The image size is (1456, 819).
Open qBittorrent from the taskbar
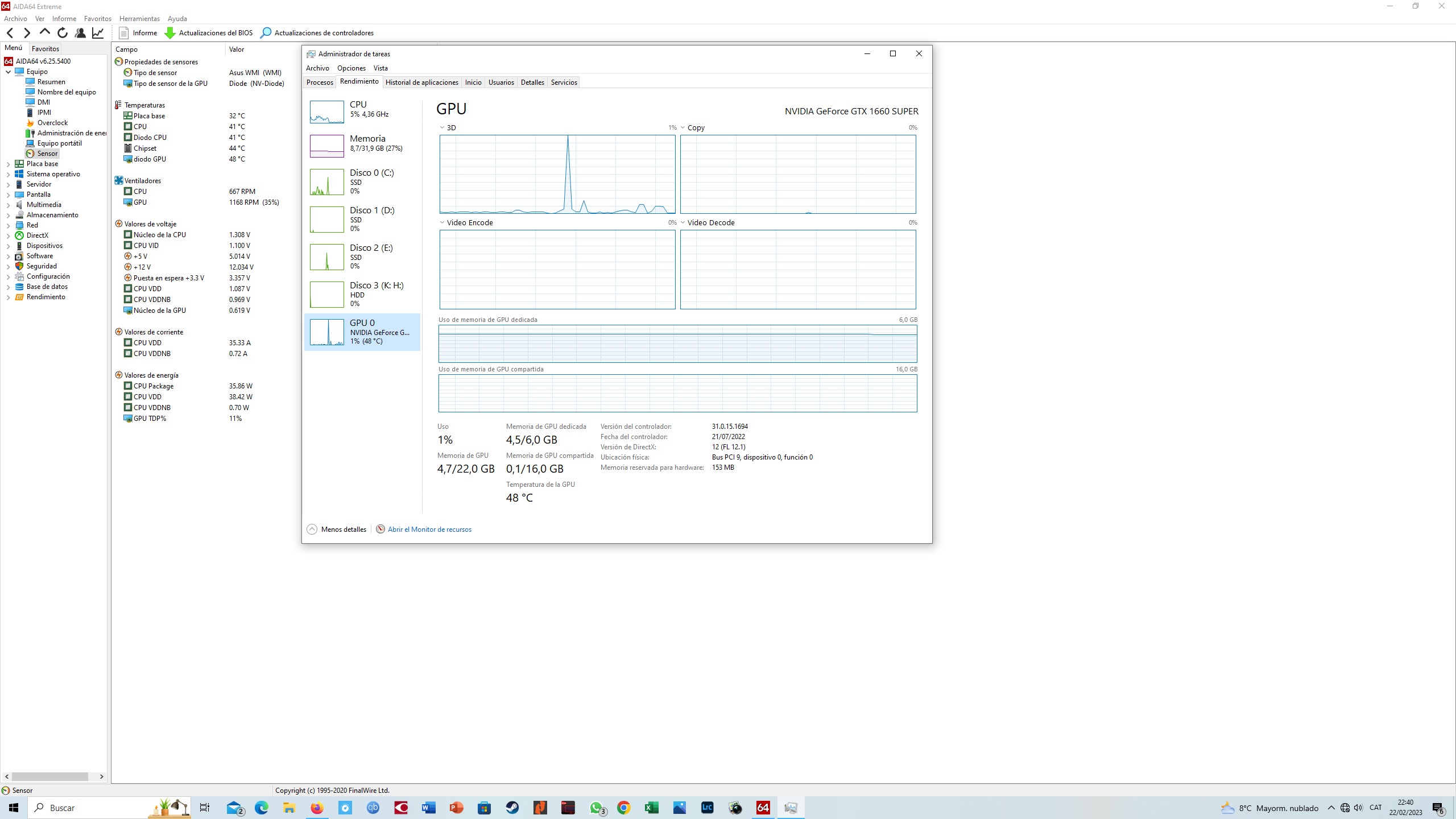[373, 808]
